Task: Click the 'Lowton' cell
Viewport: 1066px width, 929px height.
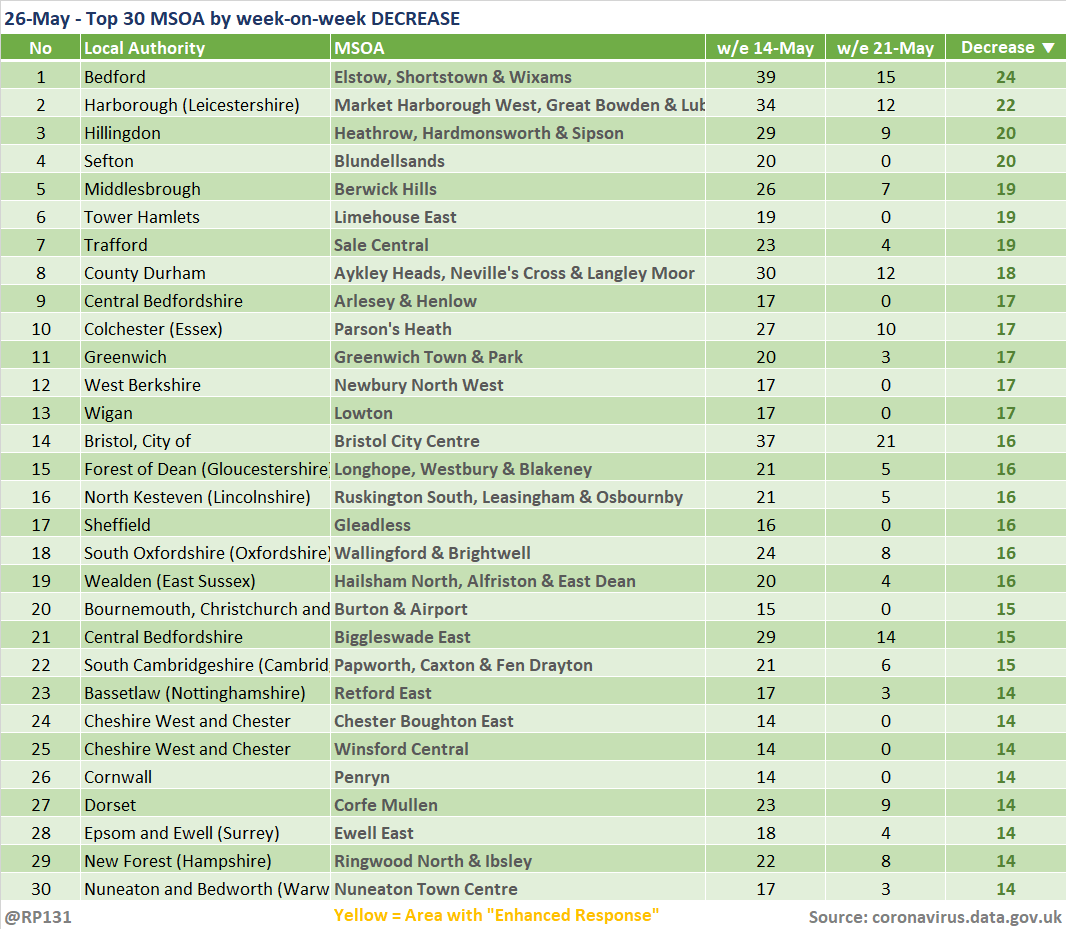Action: [x=518, y=413]
